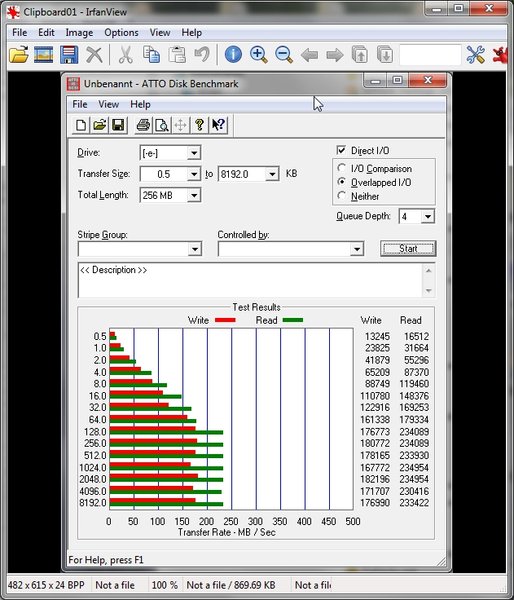514x600 pixels.
Task: Click the IrfanView settings wrench icon
Action: click(x=475, y=54)
